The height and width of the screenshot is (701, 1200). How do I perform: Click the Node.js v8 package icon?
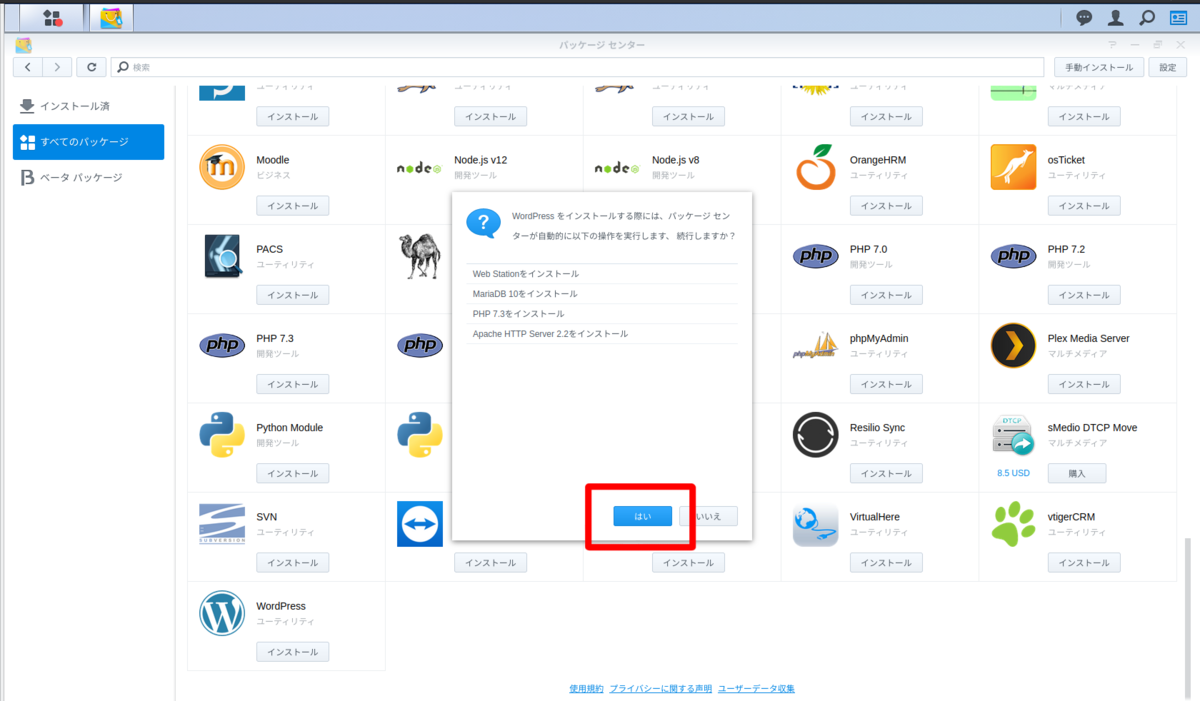(x=617, y=168)
